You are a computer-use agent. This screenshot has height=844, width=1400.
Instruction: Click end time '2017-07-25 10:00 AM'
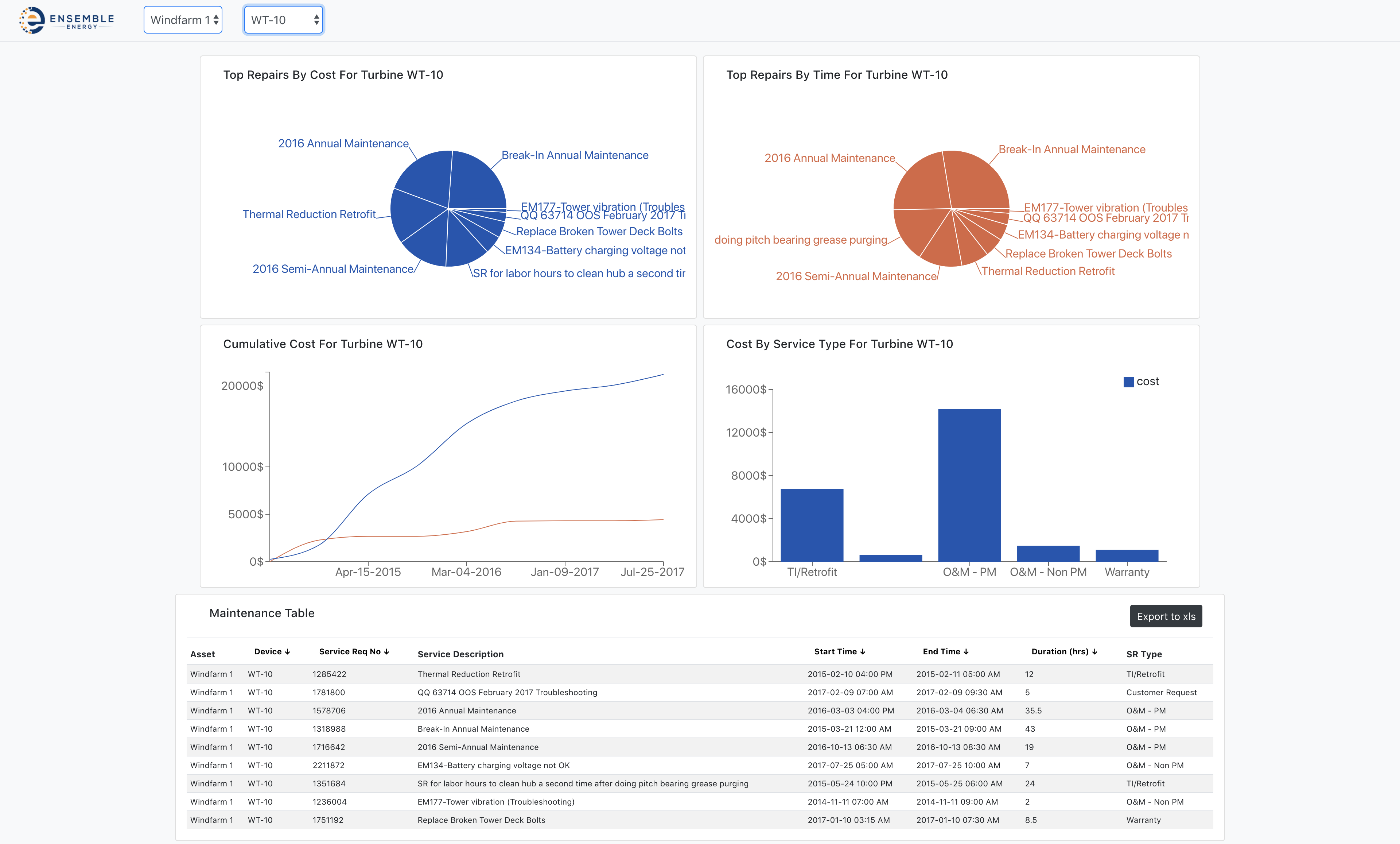(x=958, y=765)
